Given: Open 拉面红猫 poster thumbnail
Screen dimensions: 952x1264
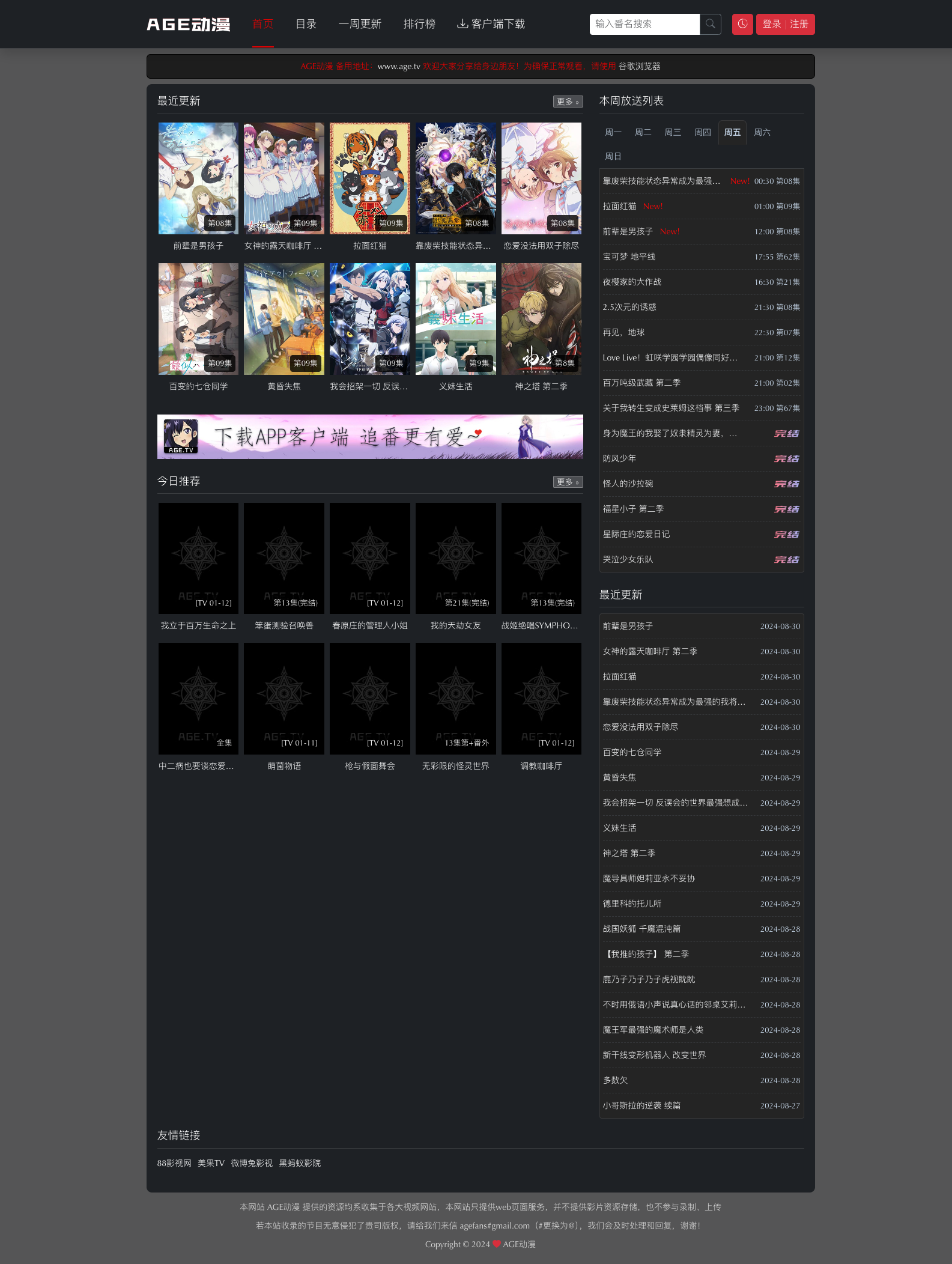Looking at the screenshot, I should [370, 178].
